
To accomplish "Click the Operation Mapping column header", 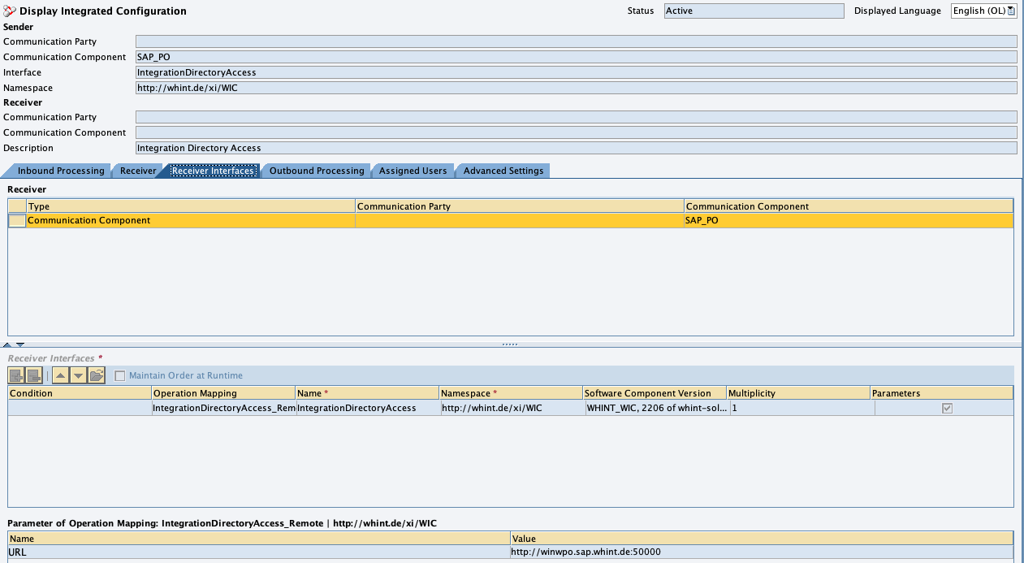I will [x=223, y=393].
